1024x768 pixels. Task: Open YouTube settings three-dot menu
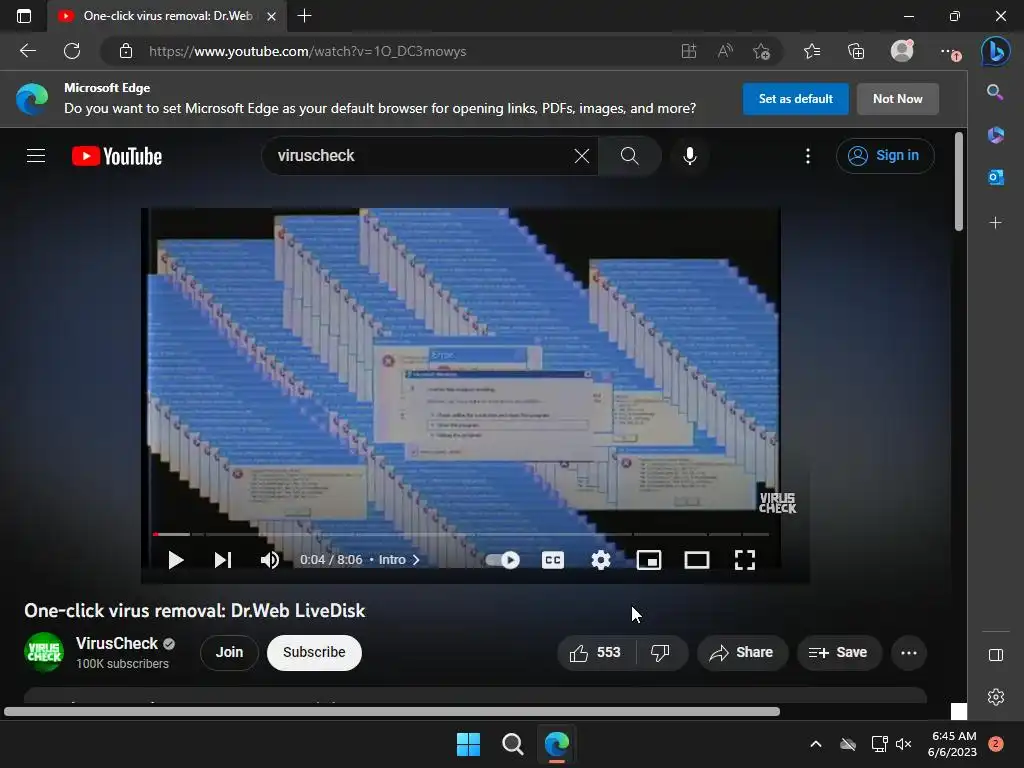pos(808,156)
